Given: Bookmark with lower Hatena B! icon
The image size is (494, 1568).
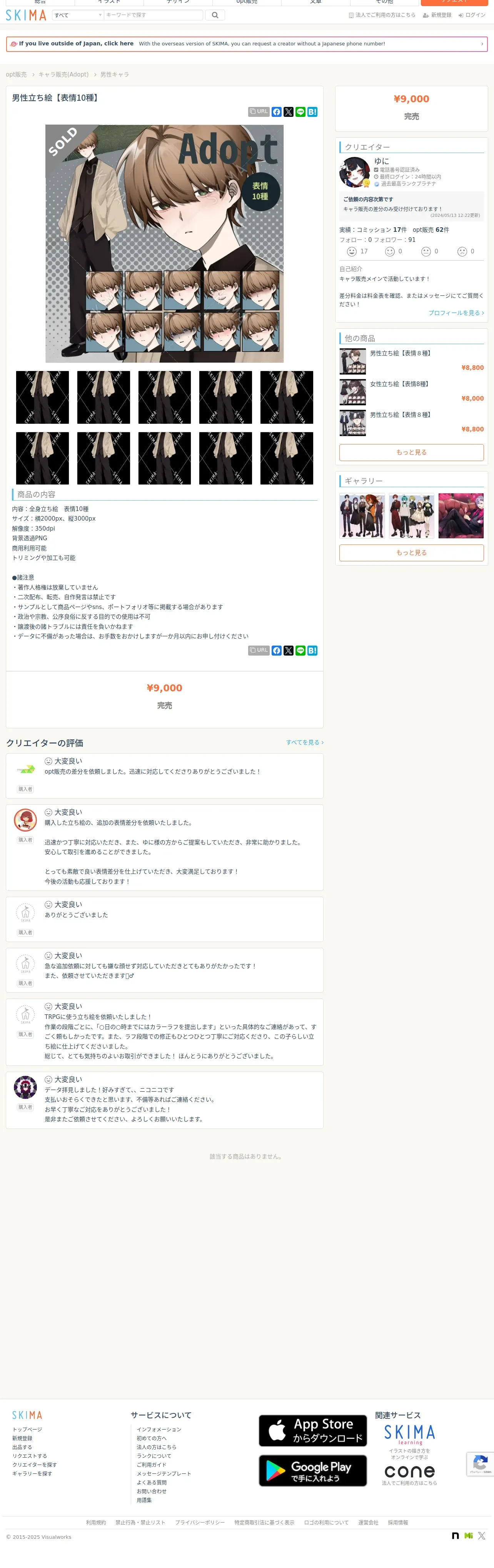Looking at the screenshot, I should point(312,650).
